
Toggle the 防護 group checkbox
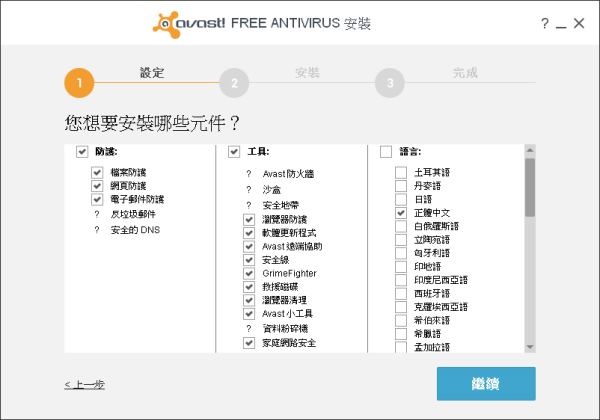82,151
